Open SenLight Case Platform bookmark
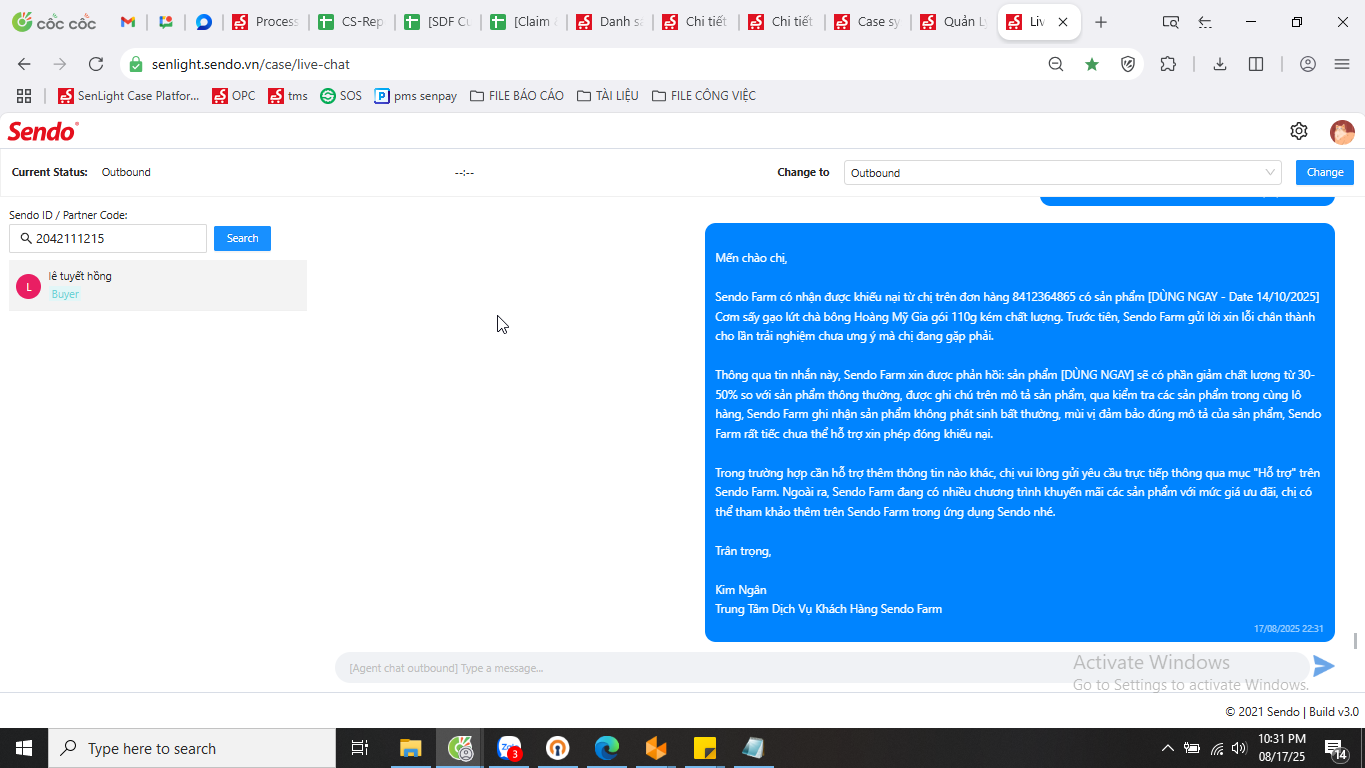The width and height of the screenshot is (1365, 768). 129,96
